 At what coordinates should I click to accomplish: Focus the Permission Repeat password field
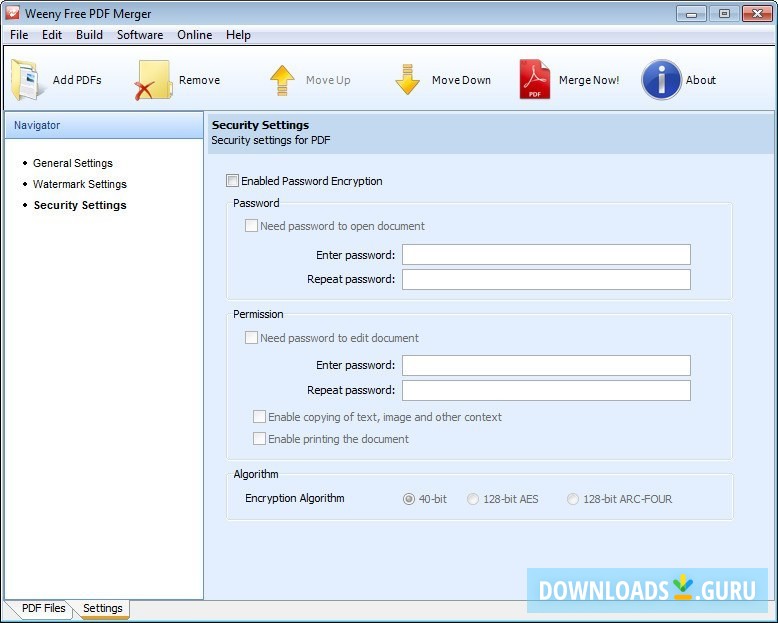coord(546,390)
